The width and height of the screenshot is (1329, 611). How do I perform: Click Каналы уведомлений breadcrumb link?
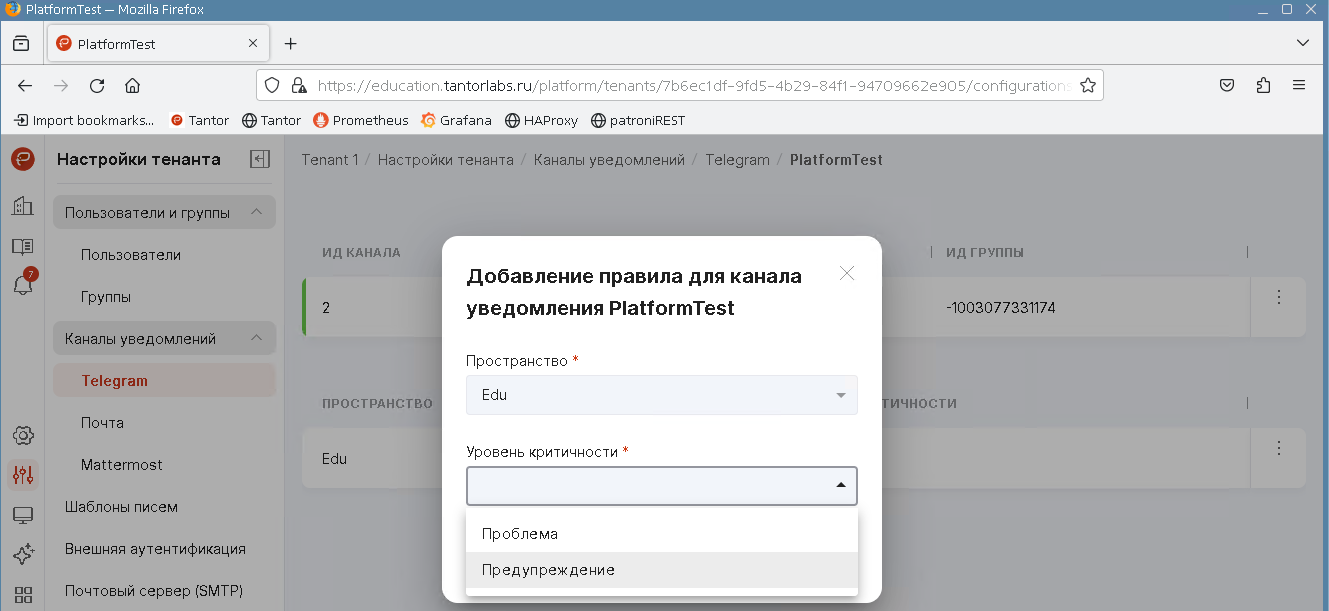point(609,160)
